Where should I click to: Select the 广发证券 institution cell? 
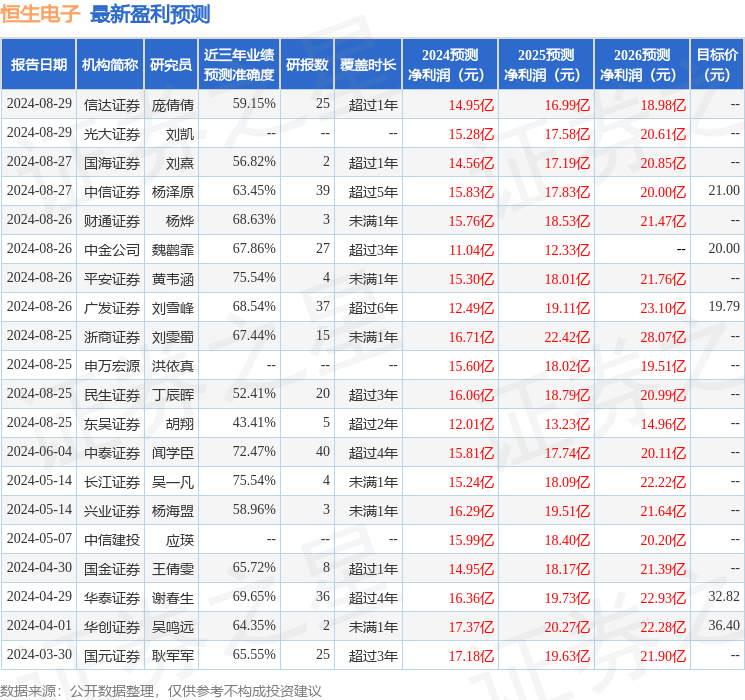(x=112, y=308)
